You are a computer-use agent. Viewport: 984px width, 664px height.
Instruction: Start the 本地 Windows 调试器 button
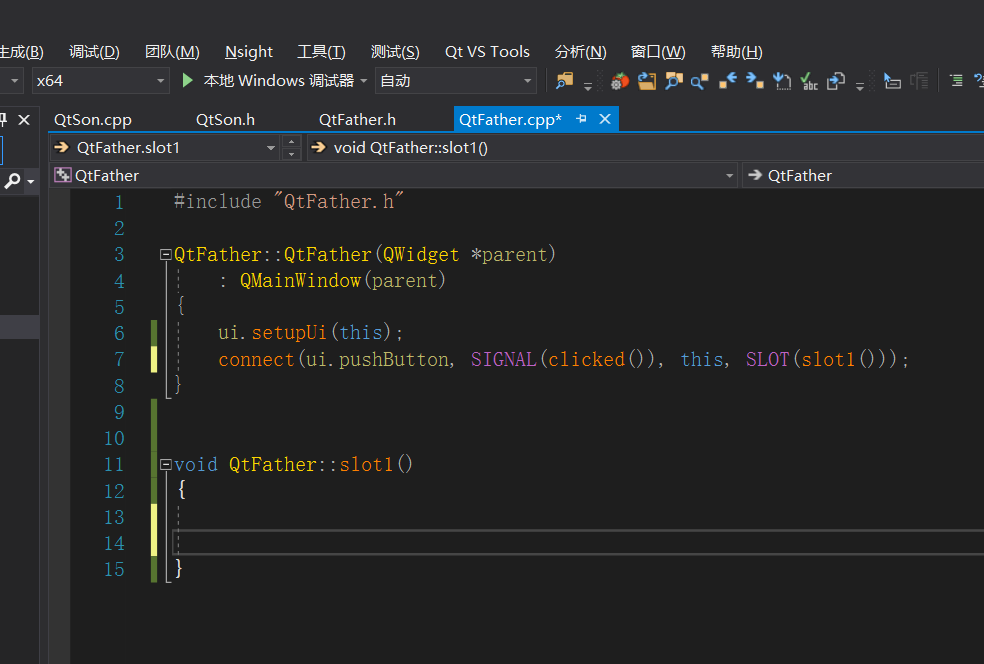point(268,81)
